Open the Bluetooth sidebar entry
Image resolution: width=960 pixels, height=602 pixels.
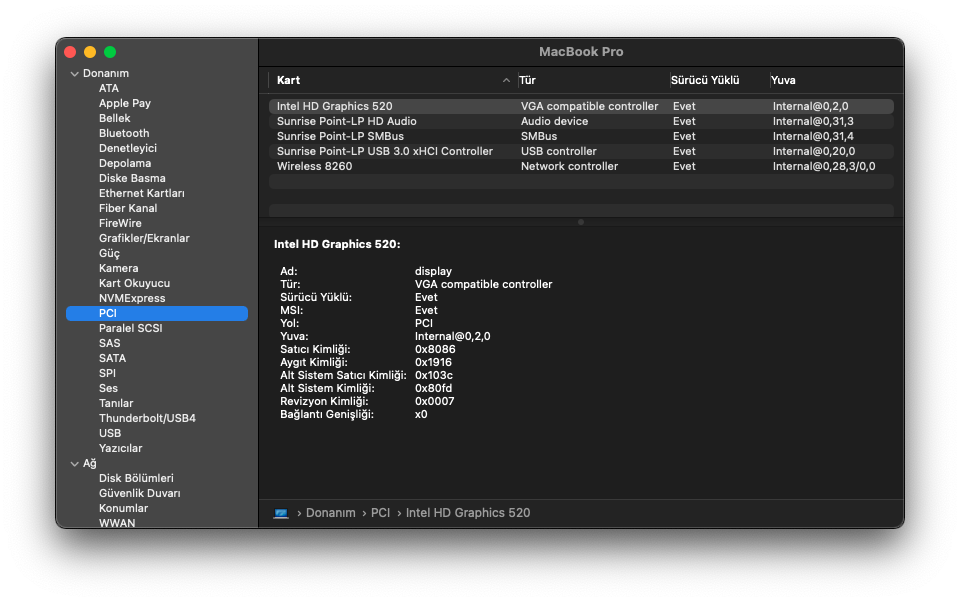[x=124, y=133]
